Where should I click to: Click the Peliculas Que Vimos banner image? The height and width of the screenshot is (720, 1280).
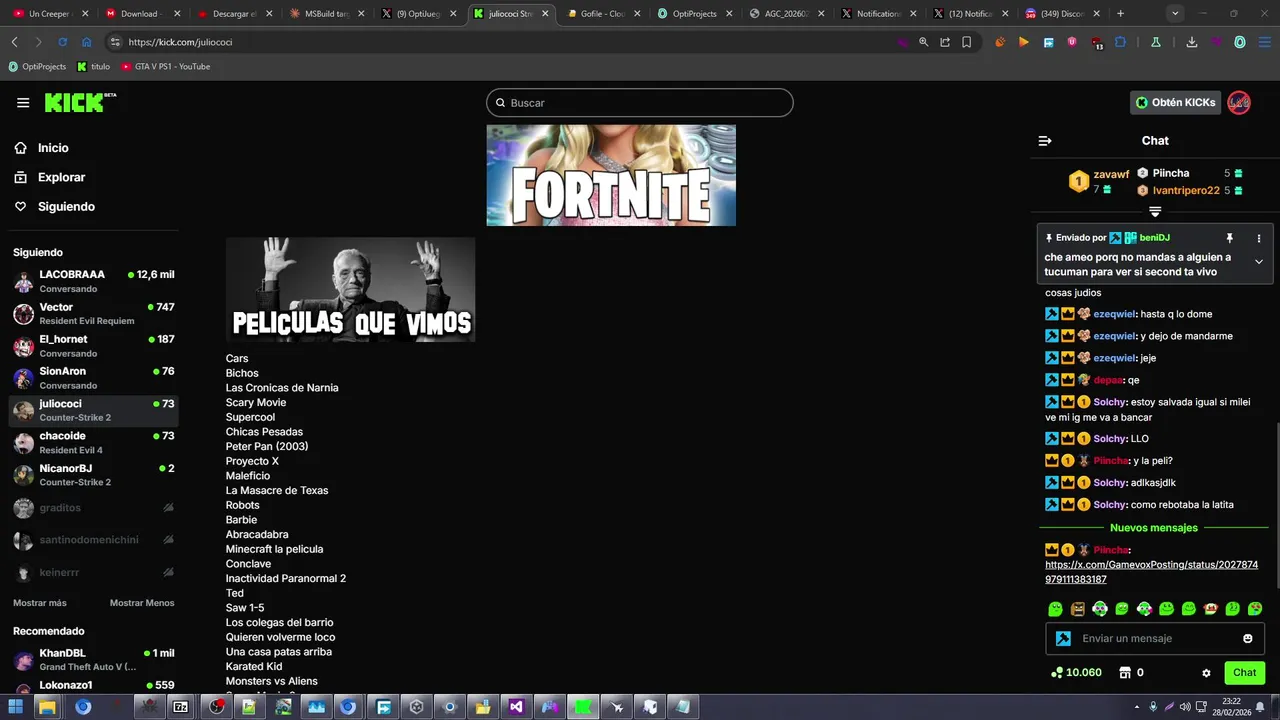350,290
